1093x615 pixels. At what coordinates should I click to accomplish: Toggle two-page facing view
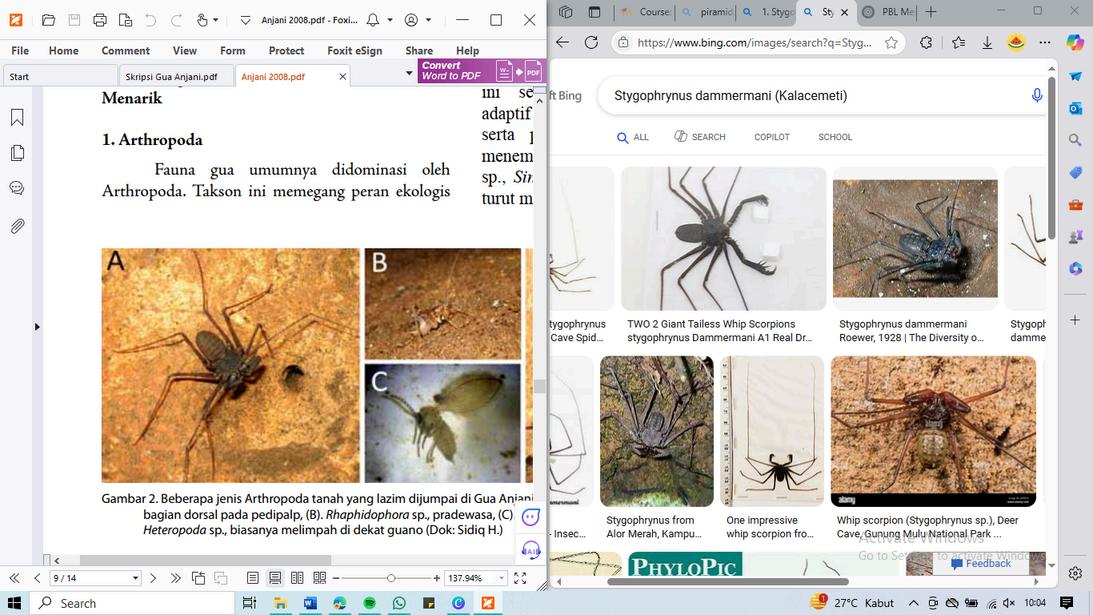(298, 578)
